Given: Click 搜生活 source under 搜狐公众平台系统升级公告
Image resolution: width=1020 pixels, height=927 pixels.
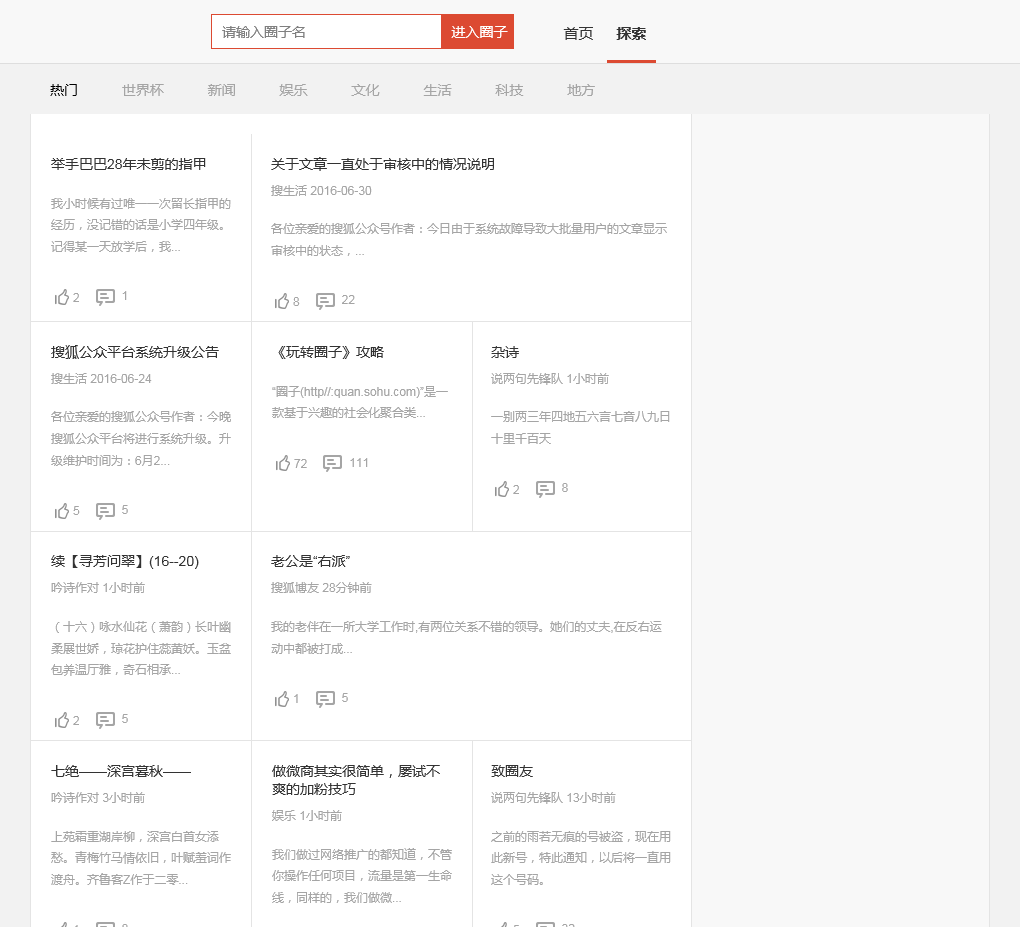Looking at the screenshot, I should 69,379.
